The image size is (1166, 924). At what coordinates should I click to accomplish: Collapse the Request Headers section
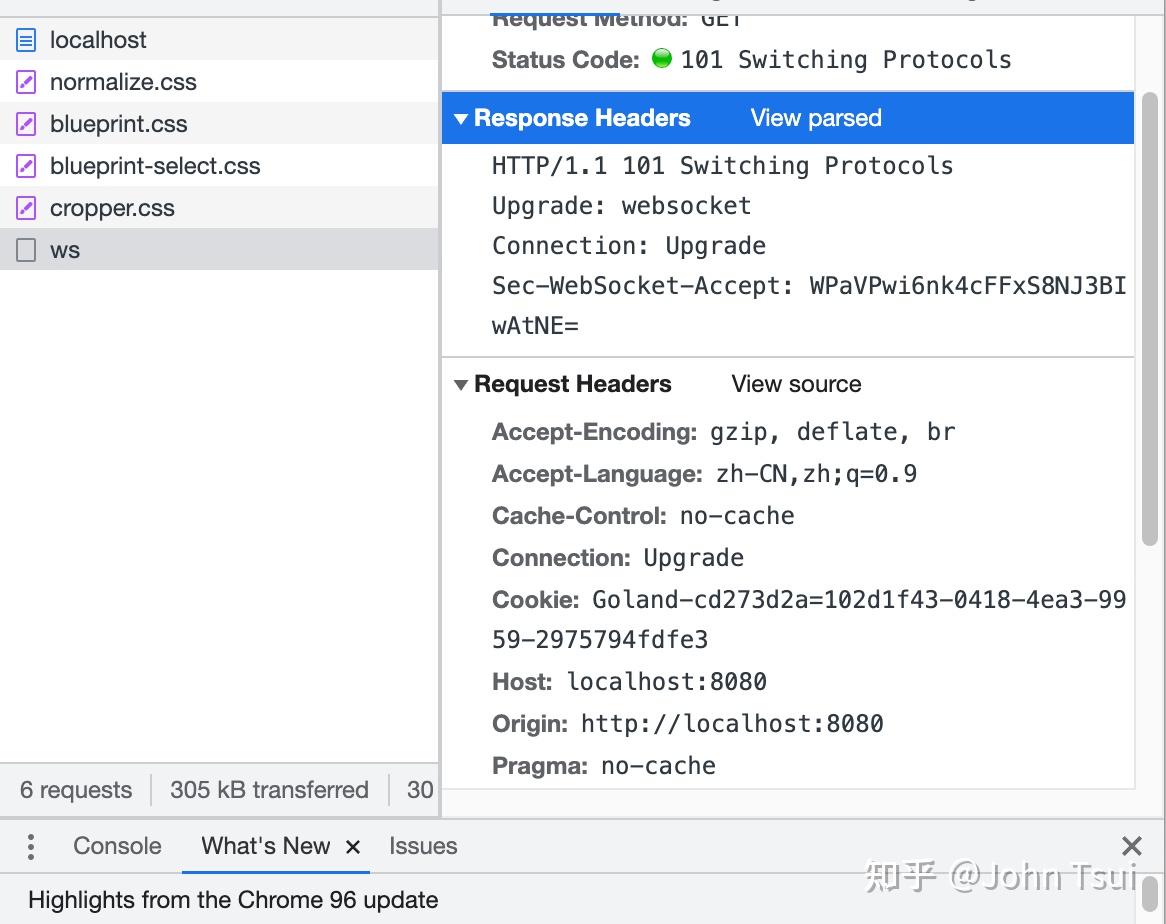(x=461, y=384)
